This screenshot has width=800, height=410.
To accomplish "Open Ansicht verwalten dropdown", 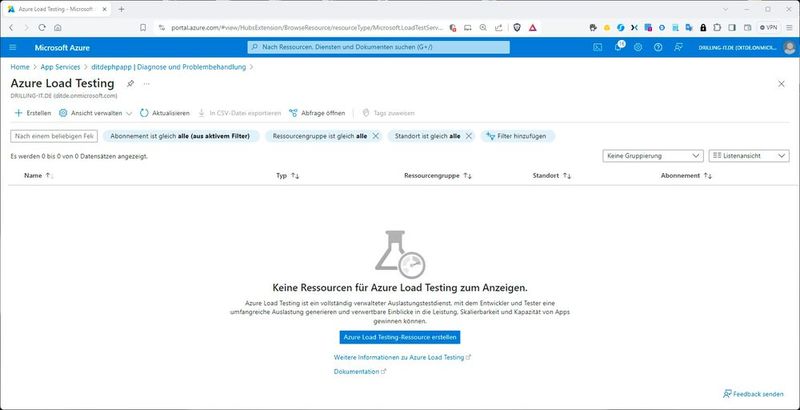I will tap(95, 113).
